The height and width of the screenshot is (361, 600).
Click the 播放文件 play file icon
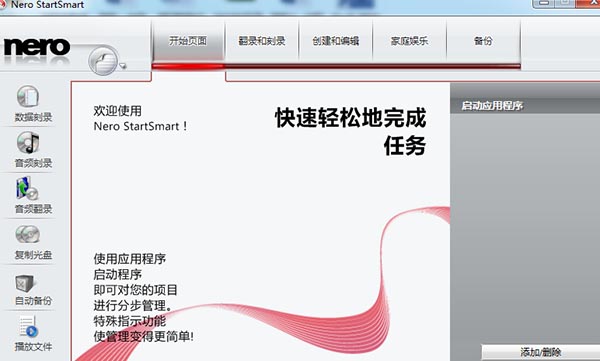point(29,327)
